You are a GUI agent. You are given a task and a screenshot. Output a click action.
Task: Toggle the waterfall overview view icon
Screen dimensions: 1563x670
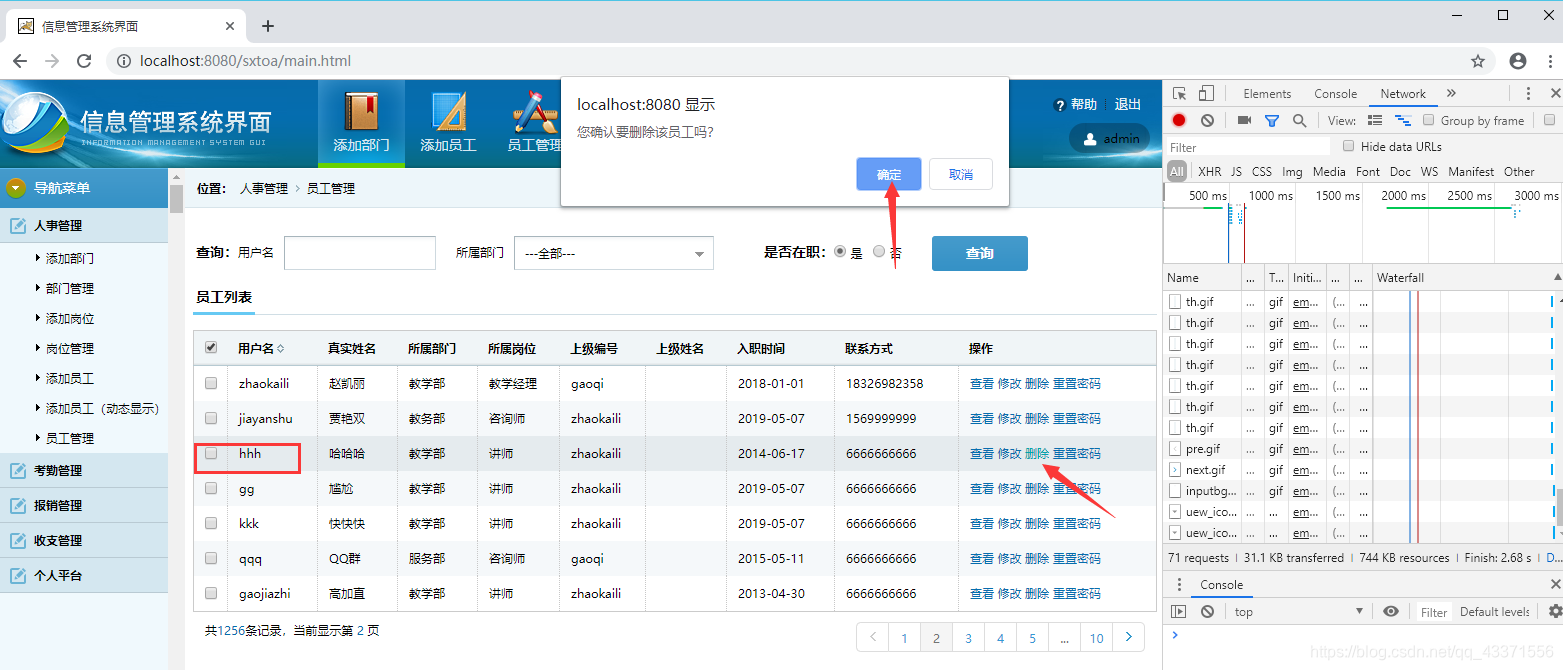pyautogui.click(x=1403, y=120)
